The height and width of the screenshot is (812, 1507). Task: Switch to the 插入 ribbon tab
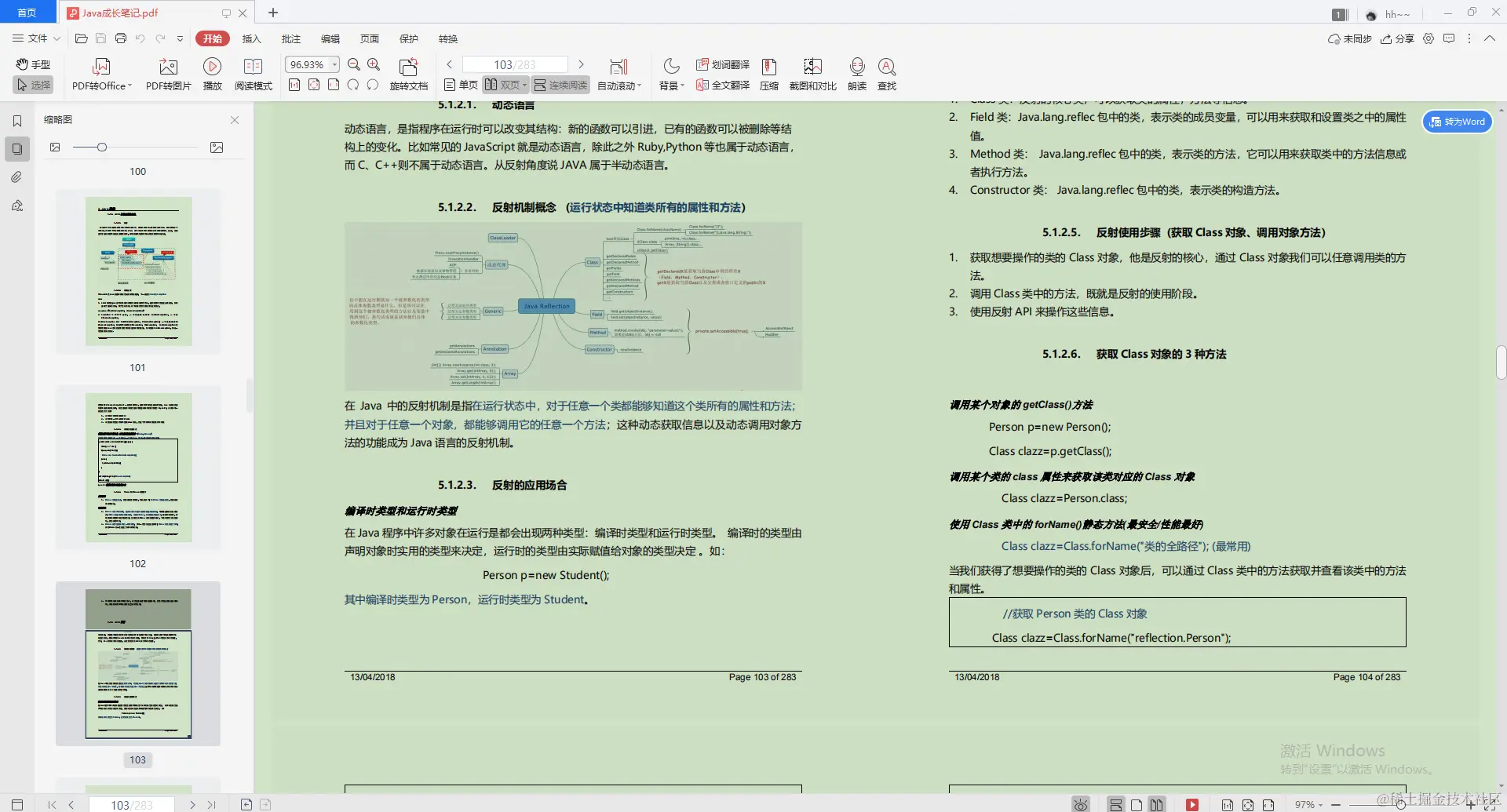coord(251,38)
